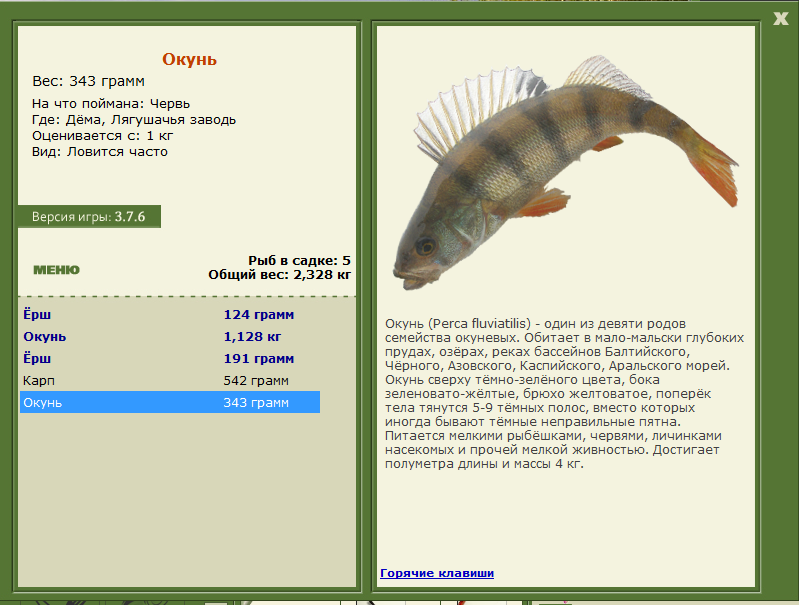The width and height of the screenshot is (799, 605).
Task: Click the Общий вес: 2,328 кг total
Action: [279, 274]
